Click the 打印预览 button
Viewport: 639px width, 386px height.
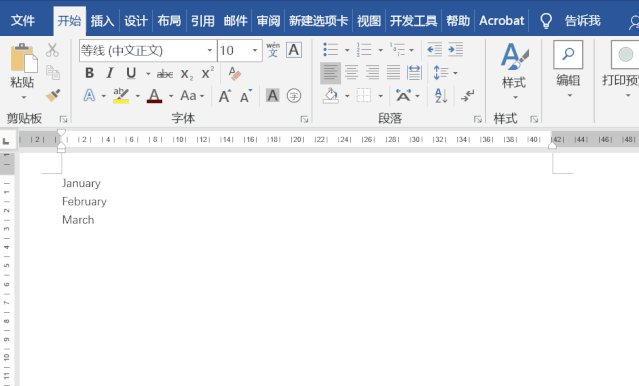coord(624,70)
